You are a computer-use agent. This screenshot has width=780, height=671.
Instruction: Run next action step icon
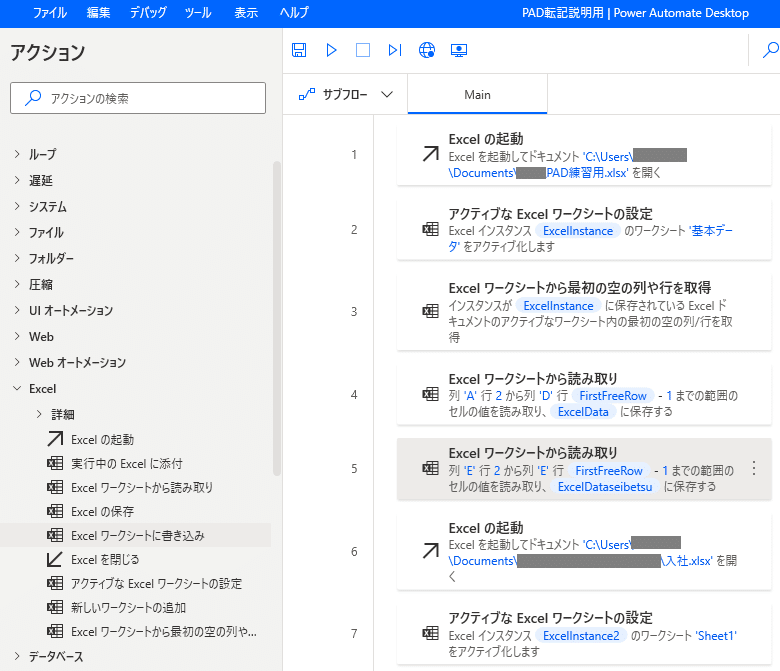pos(395,50)
